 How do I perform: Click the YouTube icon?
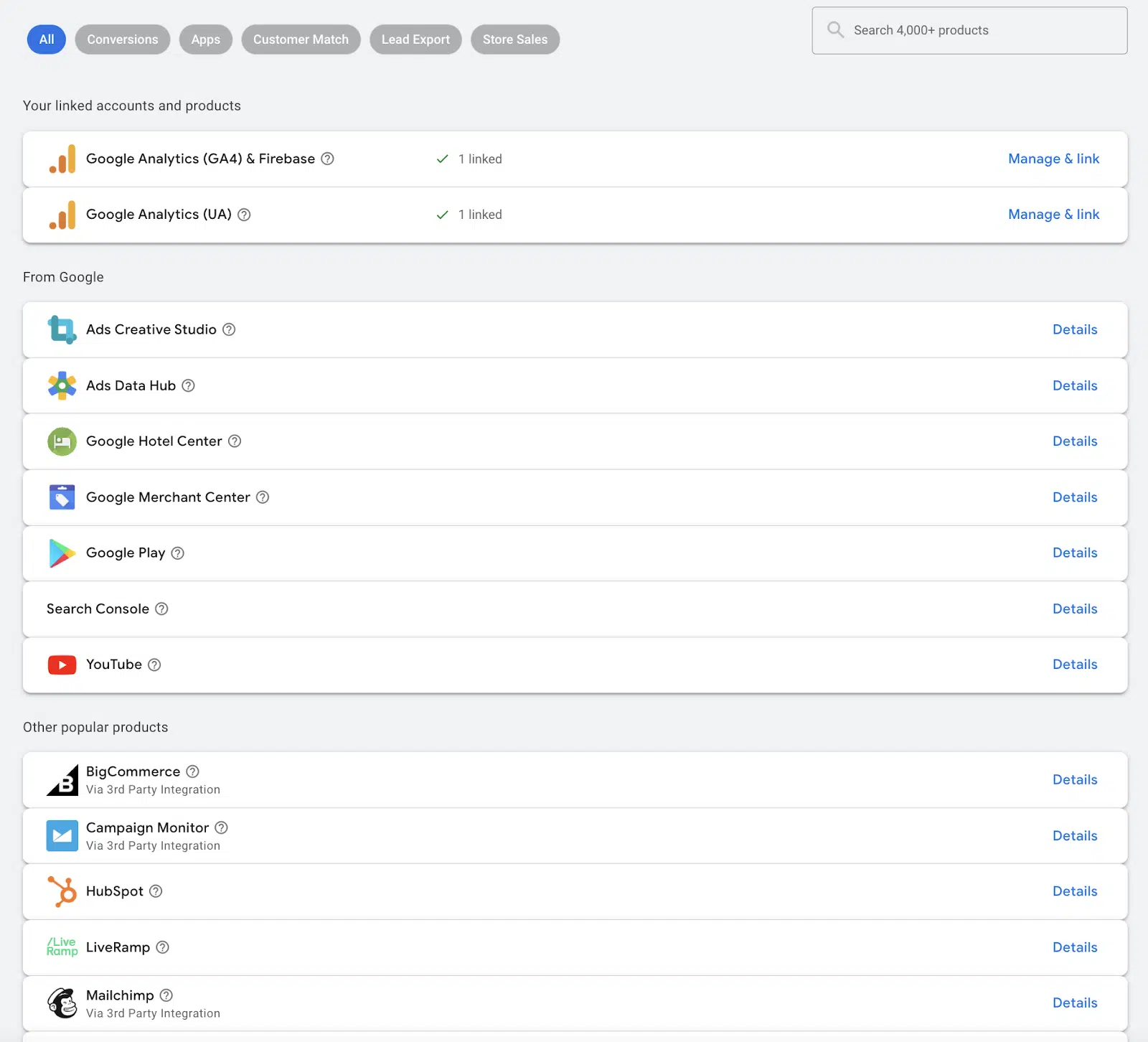click(x=62, y=665)
